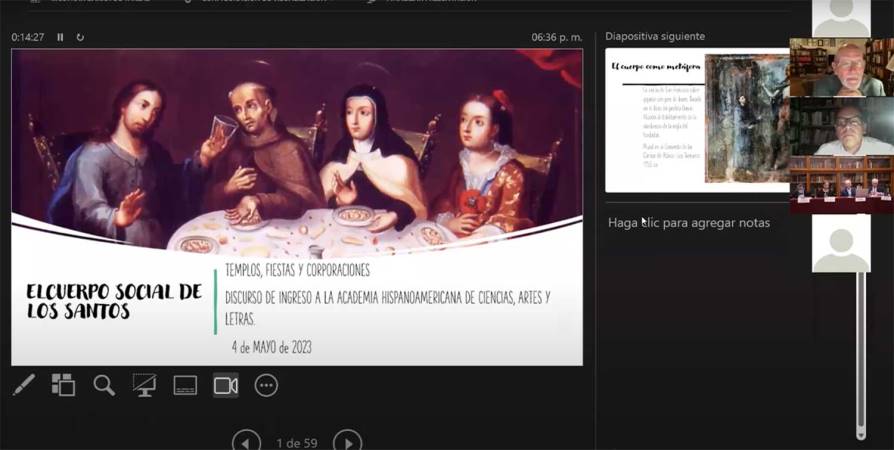Image resolution: width=894 pixels, height=450 pixels.
Task: Go to previous slide arrow
Action: coord(246,443)
